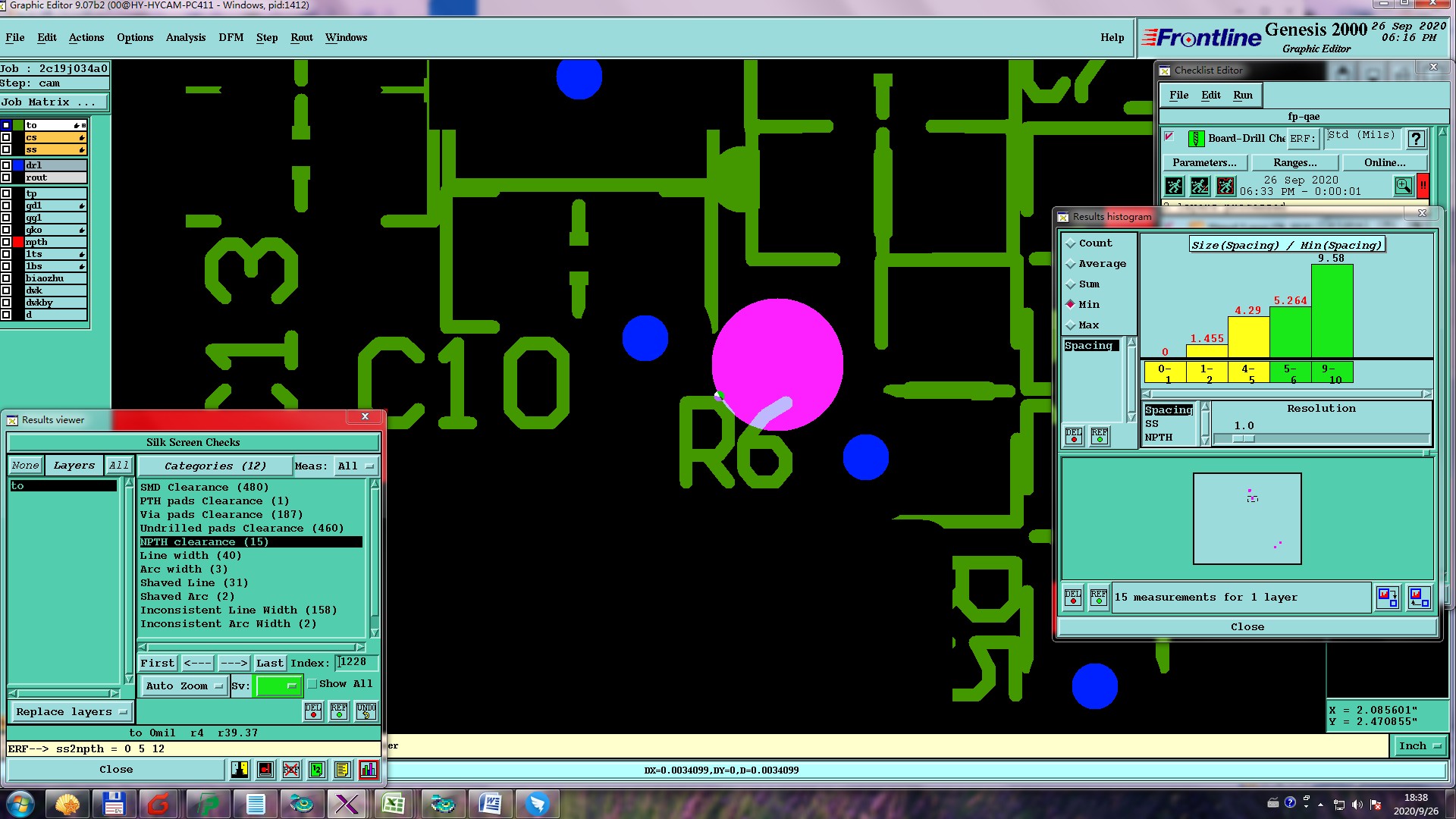
Task: Select 'Line width (40)' category row
Action: pos(251,556)
